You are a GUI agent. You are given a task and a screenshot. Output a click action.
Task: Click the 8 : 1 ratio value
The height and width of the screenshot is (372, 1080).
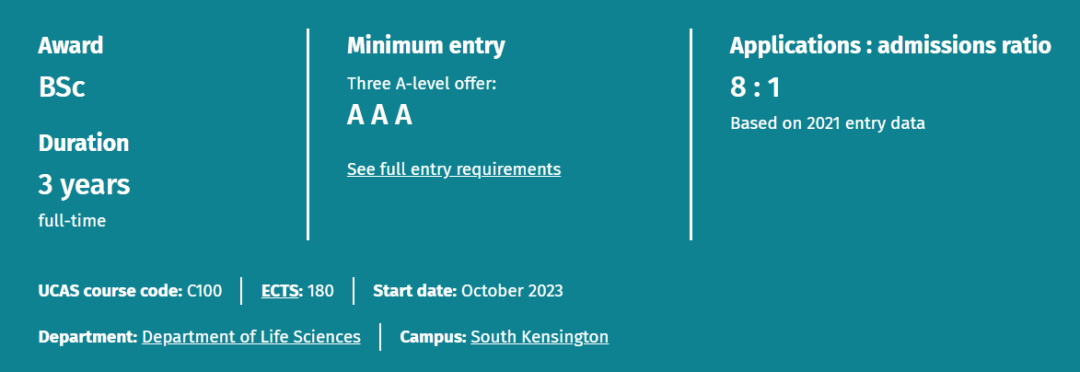click(754, 87)
